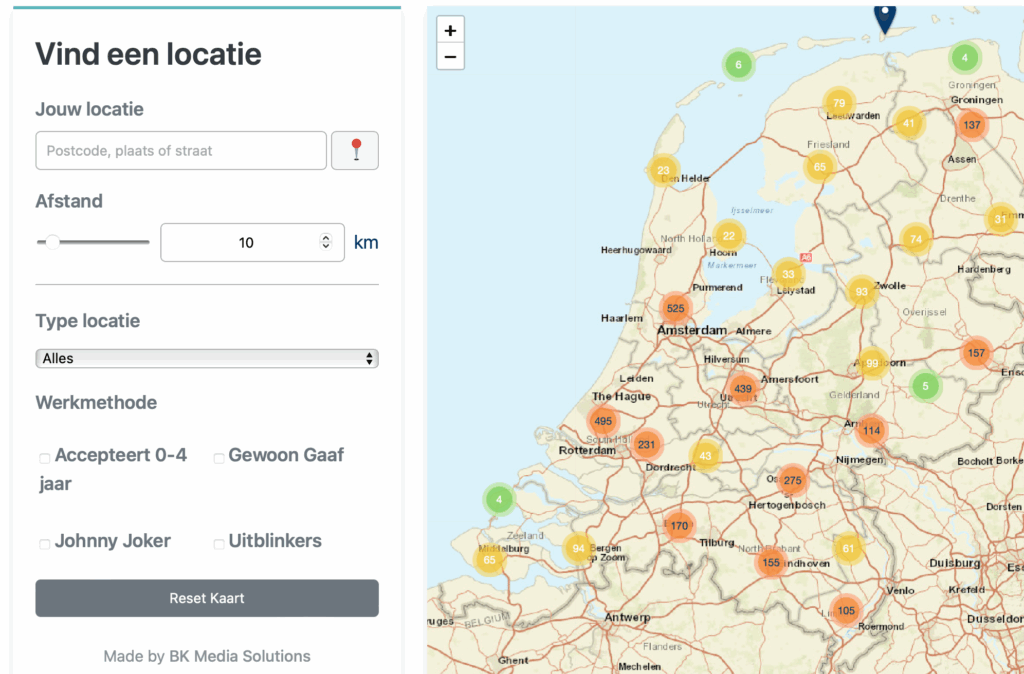
Task: Click the distance value field showing 10
Action: click(x=240, y=242)
